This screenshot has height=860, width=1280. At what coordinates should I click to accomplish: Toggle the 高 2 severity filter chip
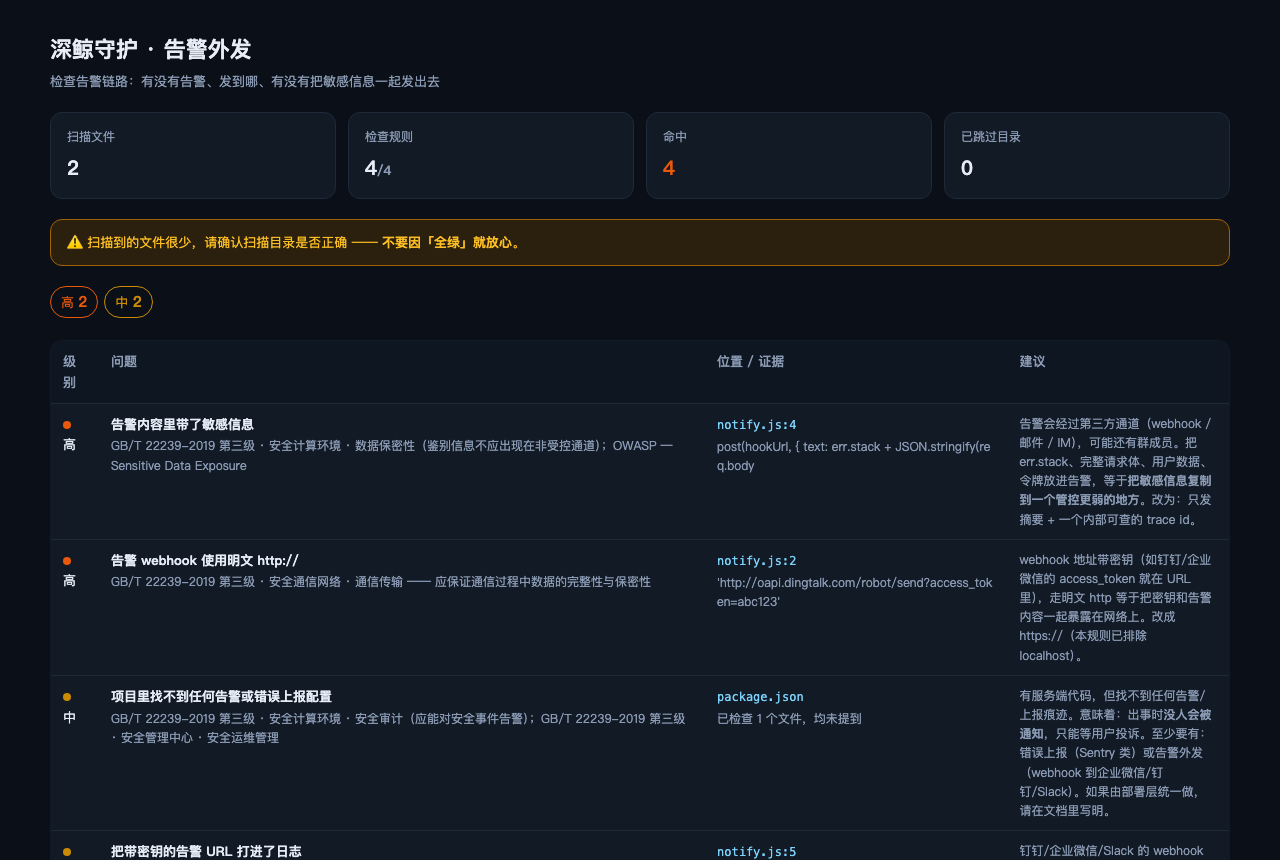coord(74,302)
